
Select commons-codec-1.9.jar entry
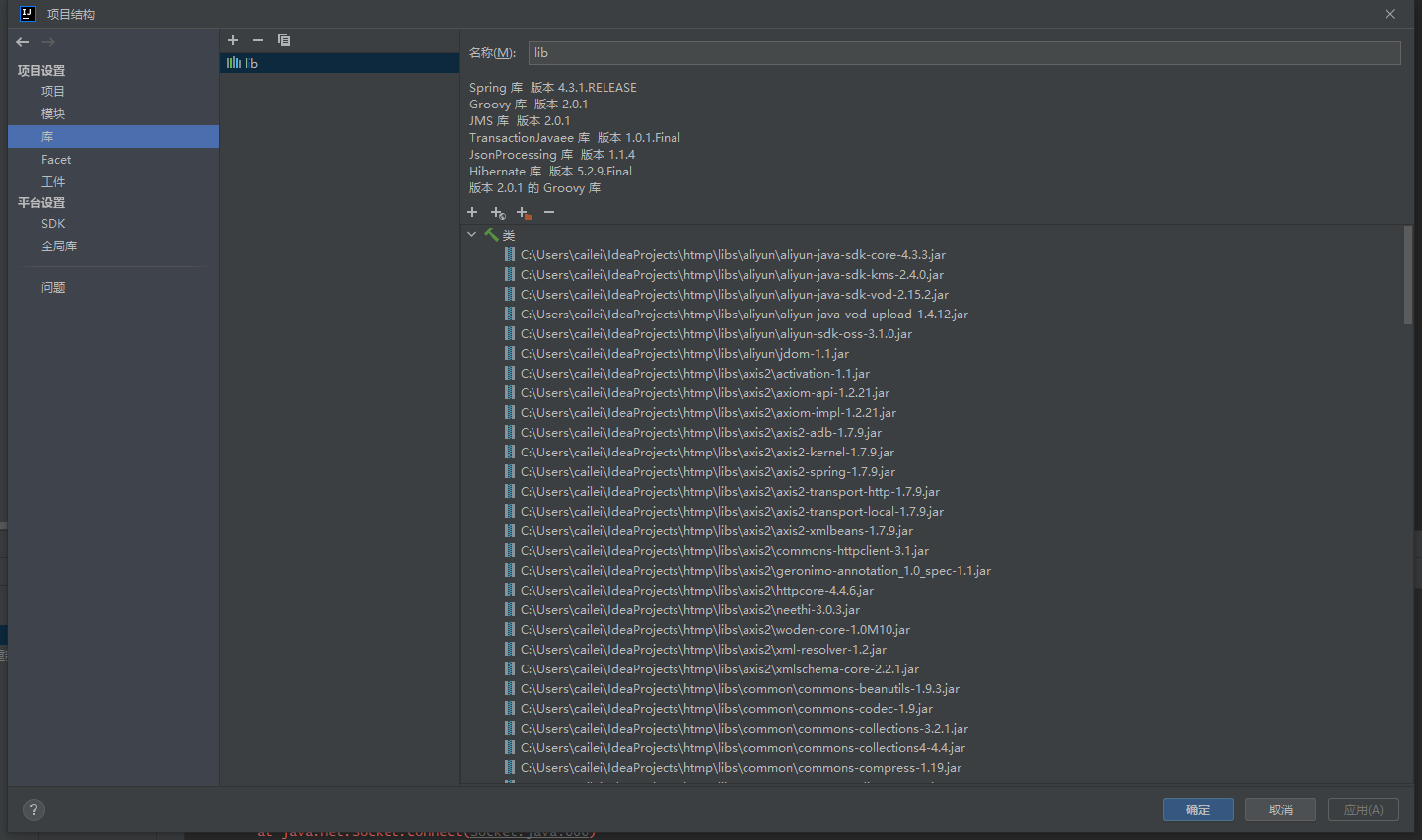tap(727, 708)
